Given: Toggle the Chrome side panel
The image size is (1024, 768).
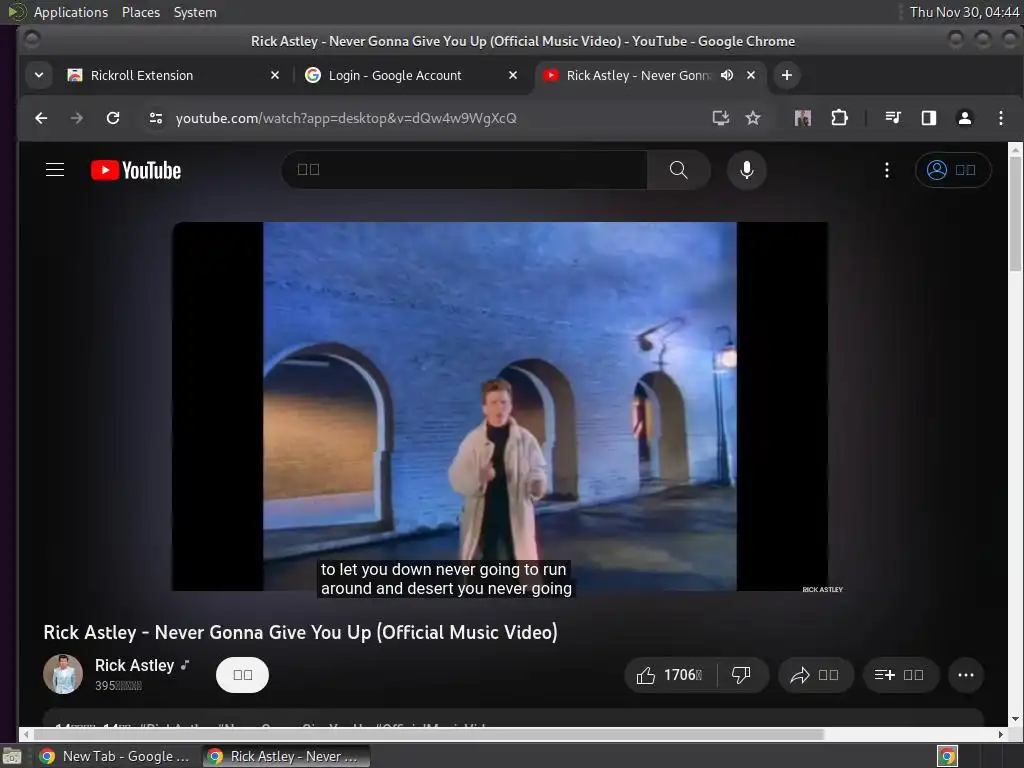Looking at the screenshot, I should tap(929, 118).
